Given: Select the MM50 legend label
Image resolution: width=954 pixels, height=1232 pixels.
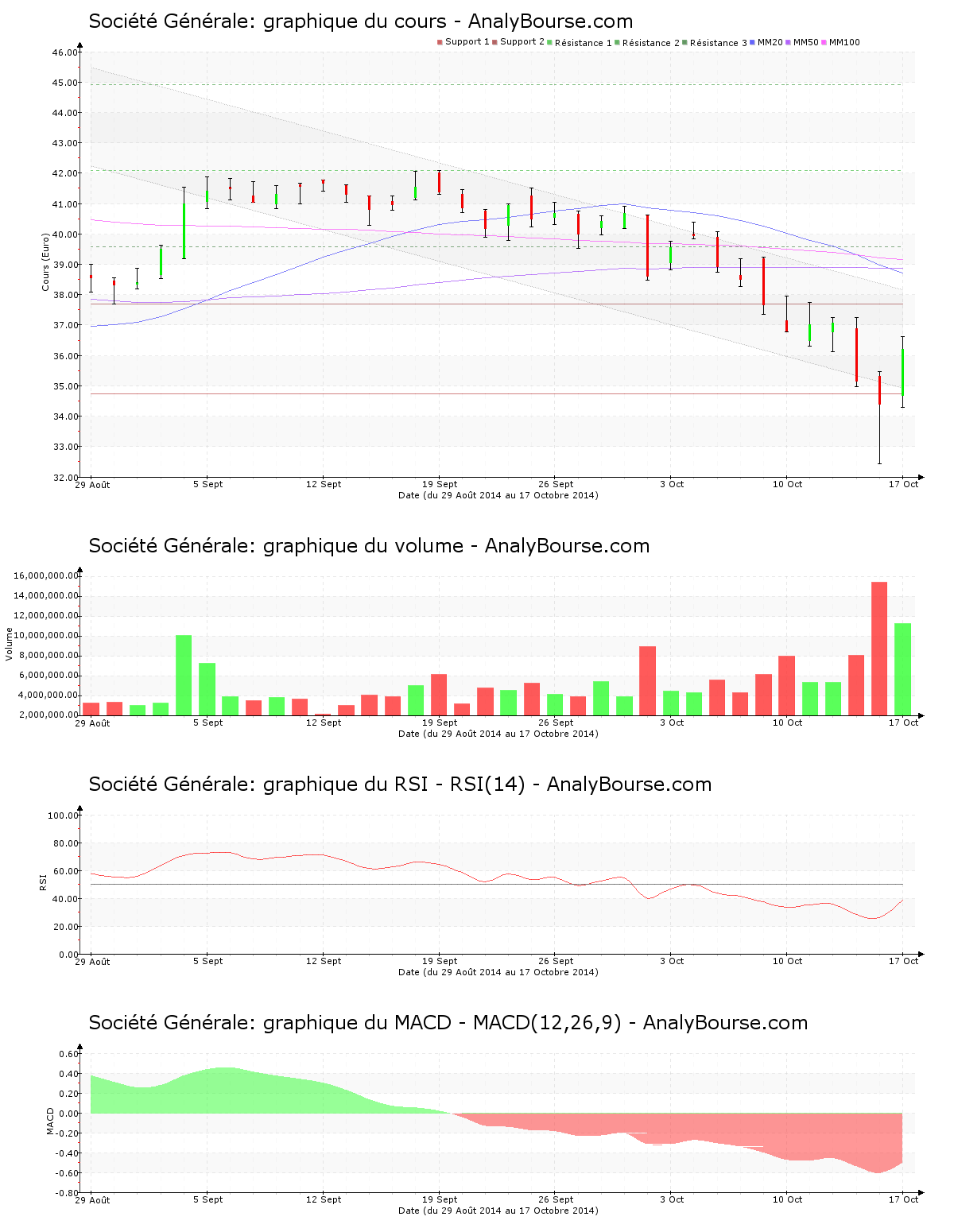Looking at the screenshot, I should pyautogui.click(x=806, y=42).
